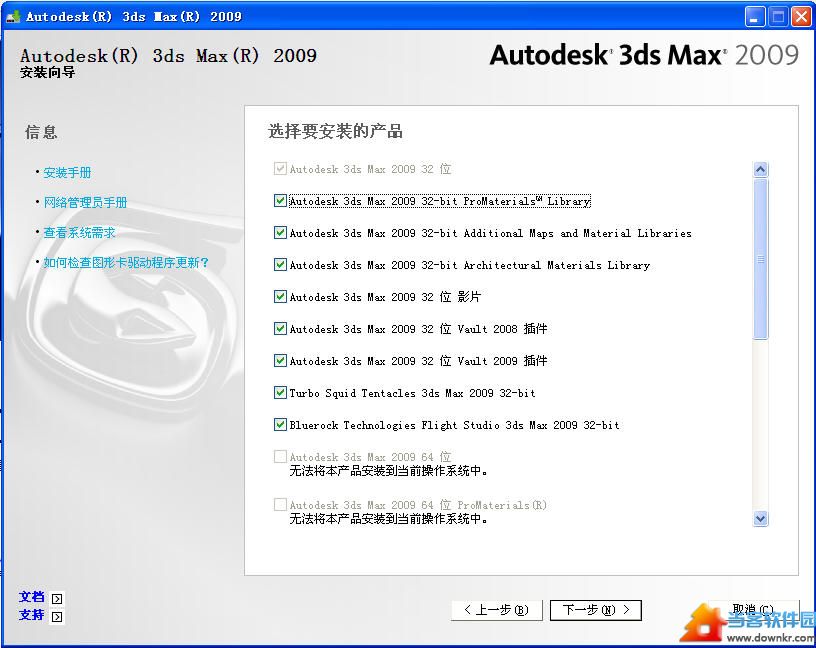
Task: Click the Vault 2009 插件 label
Action: (x=418, y=361)
